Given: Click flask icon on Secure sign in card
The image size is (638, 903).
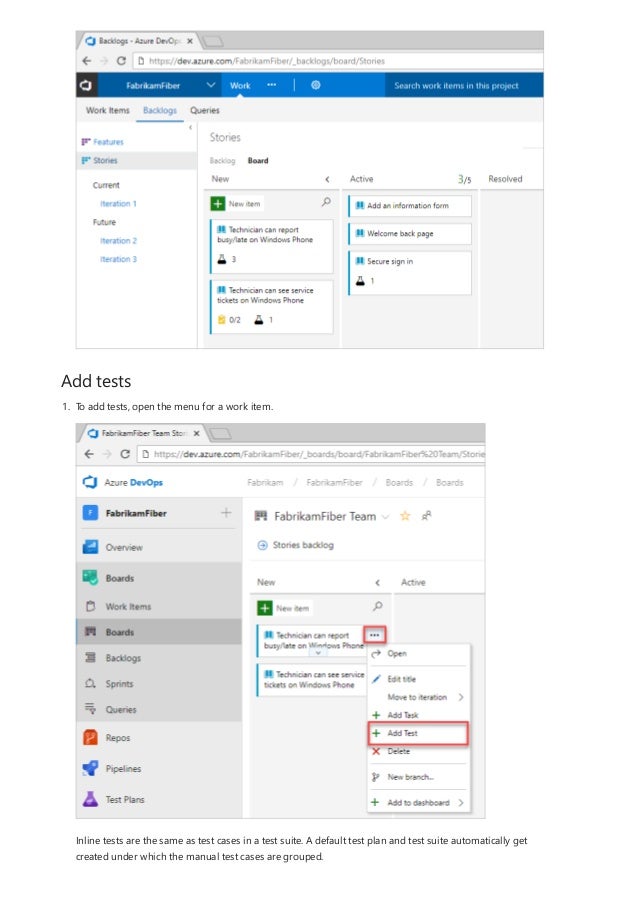Looking at the screenshot, I should tap(360, 281).
